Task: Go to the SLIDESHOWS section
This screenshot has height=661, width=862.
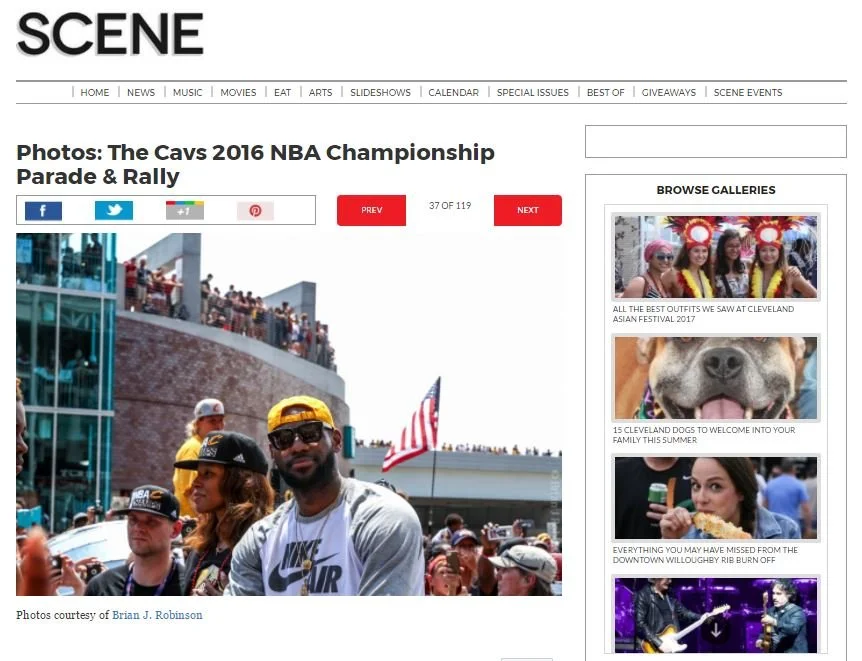Action: click(380, 92)
